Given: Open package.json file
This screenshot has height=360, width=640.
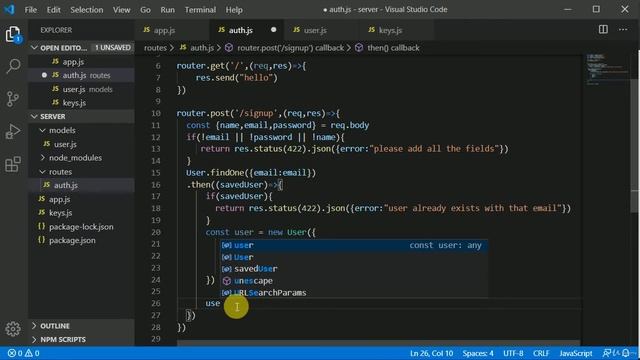Looking at the screenshot, I should [81, 240].
